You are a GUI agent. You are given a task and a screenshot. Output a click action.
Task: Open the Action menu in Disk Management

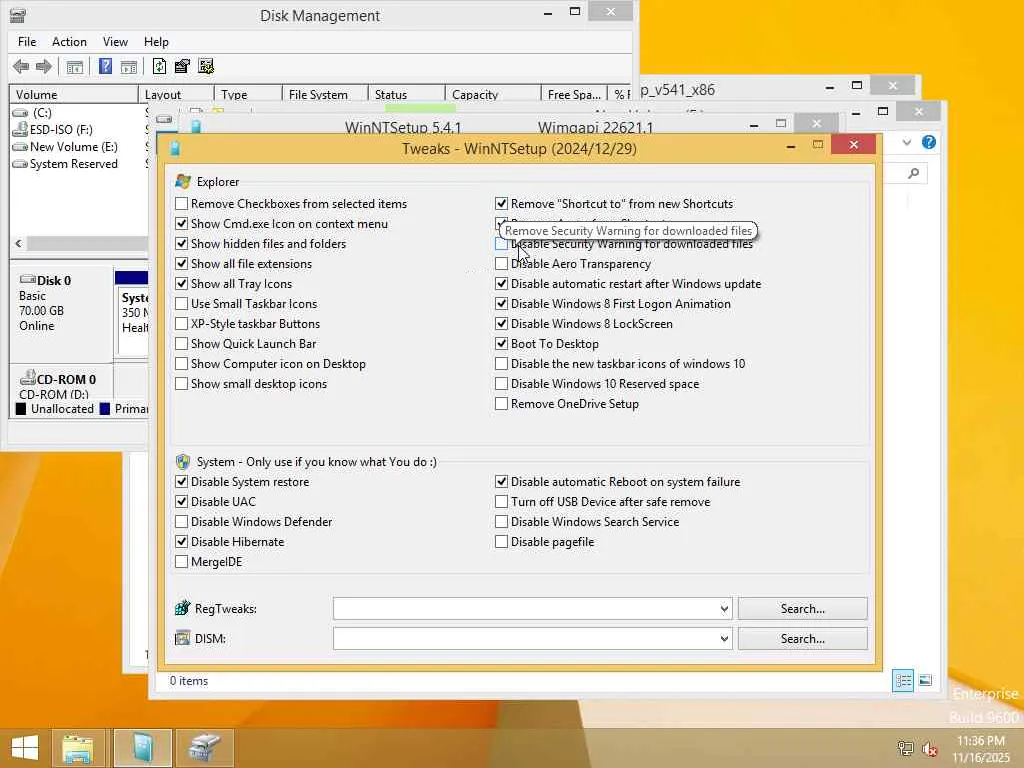[69, 42]
